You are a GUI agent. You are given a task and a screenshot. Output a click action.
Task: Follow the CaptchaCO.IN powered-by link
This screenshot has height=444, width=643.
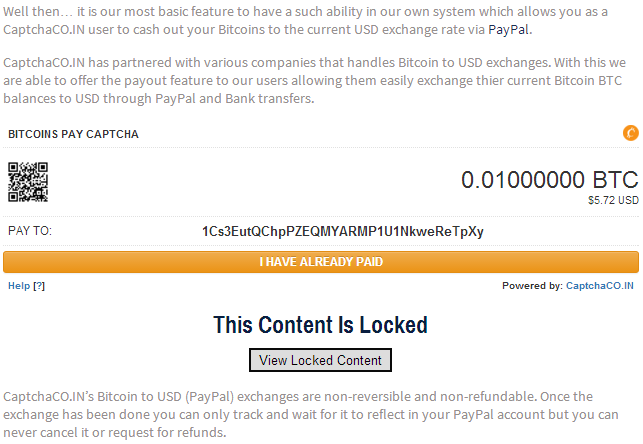[600, 286]
